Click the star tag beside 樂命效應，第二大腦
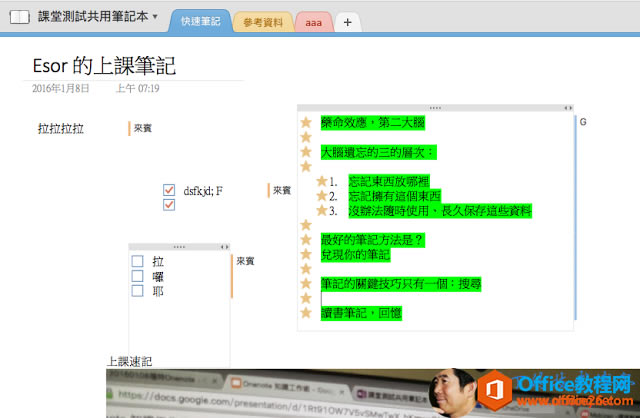 coord(306,122)
